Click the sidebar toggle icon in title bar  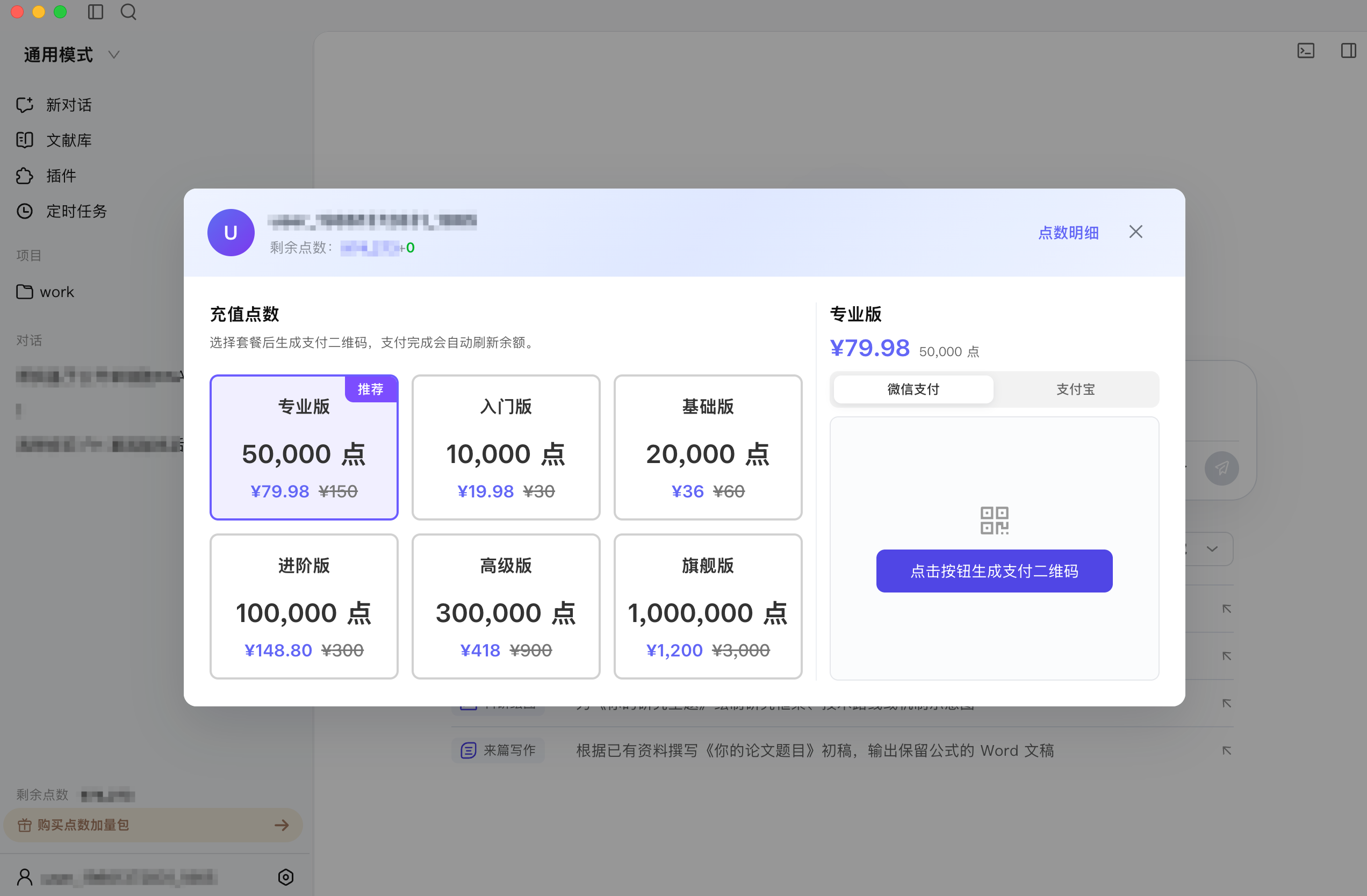pos(95,12)
